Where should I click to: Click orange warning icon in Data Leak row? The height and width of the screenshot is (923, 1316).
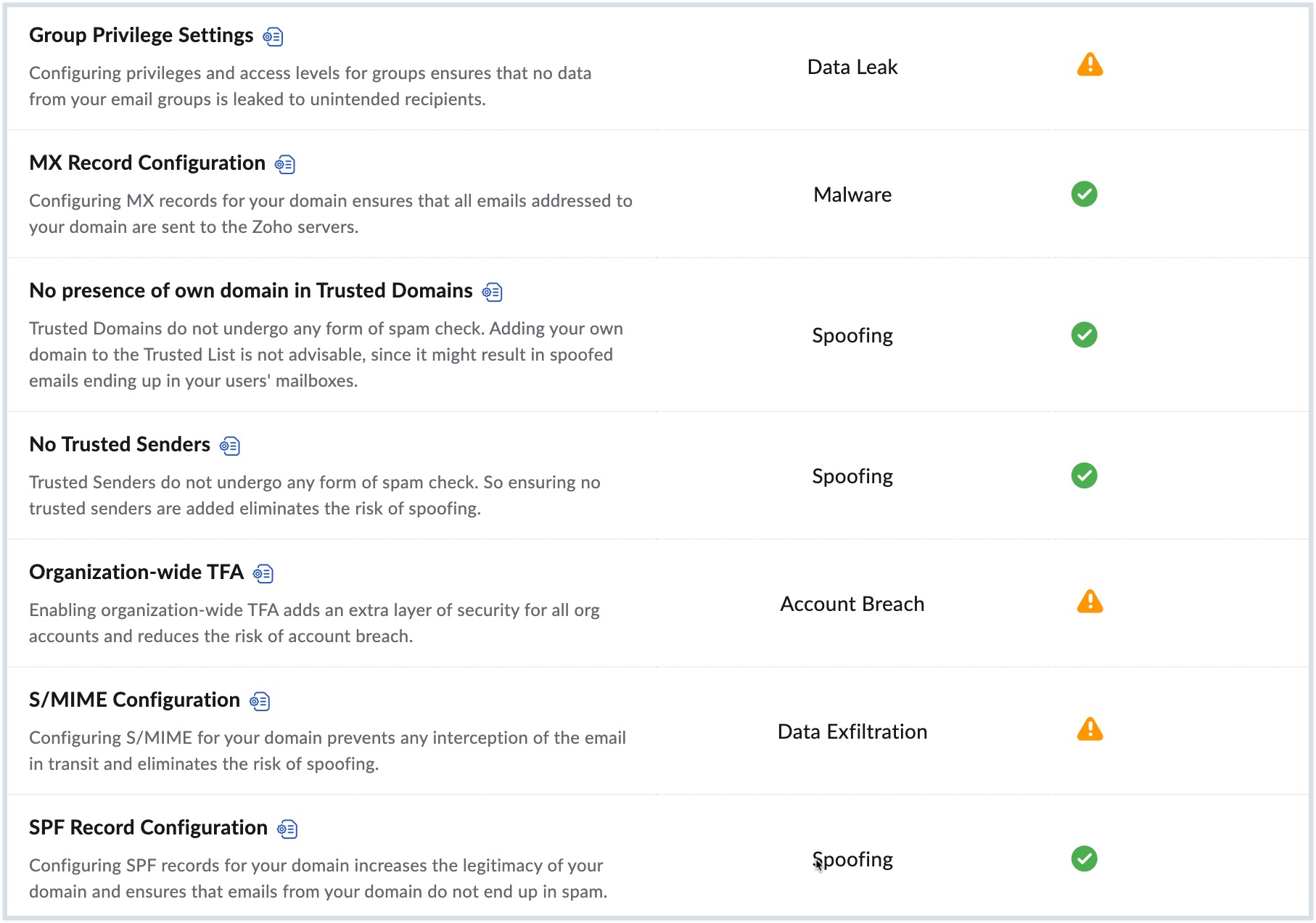coord(1090,65)
